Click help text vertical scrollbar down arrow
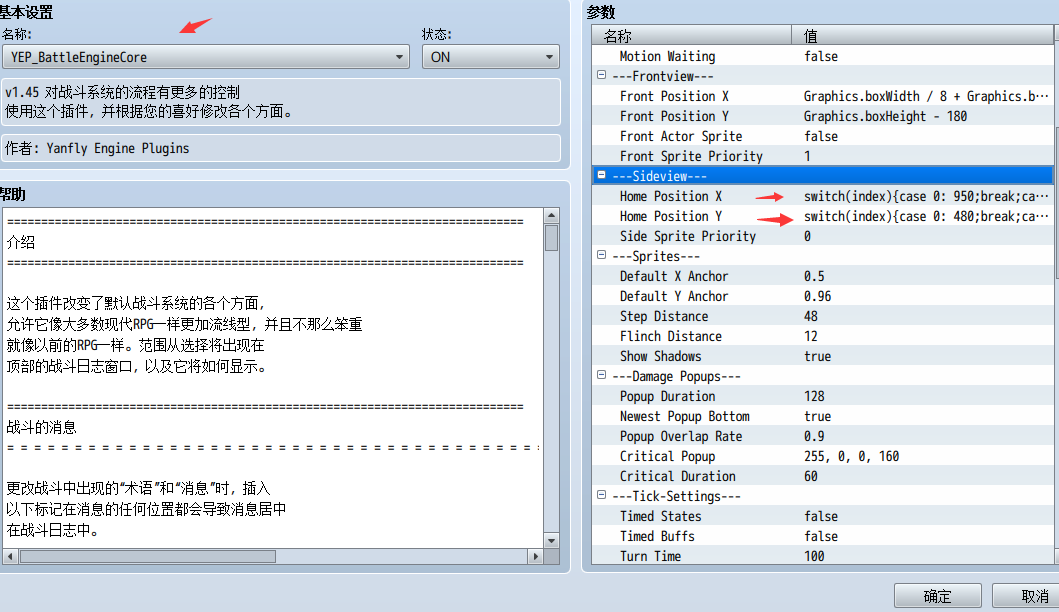This screenshot has width=1059, height=612. pos(552,540)
